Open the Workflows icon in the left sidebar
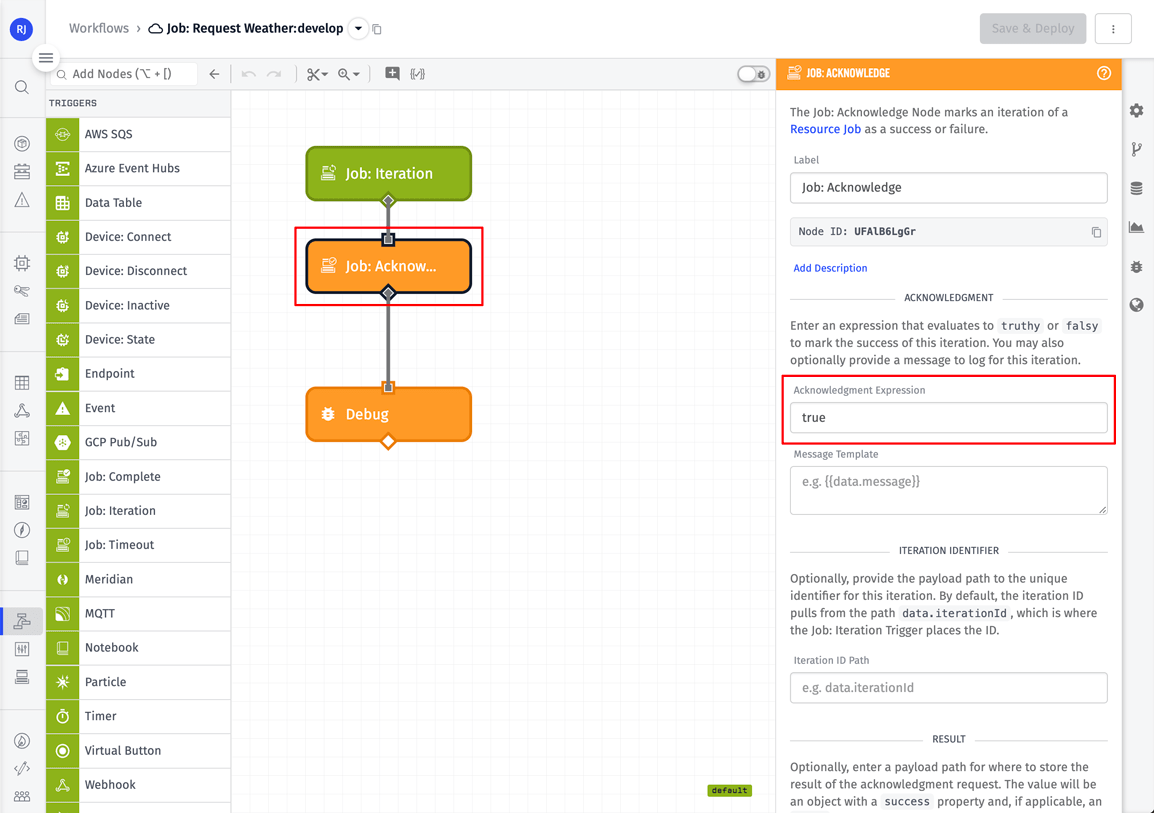Viewport: 1154px width, 813px height. 22,621
